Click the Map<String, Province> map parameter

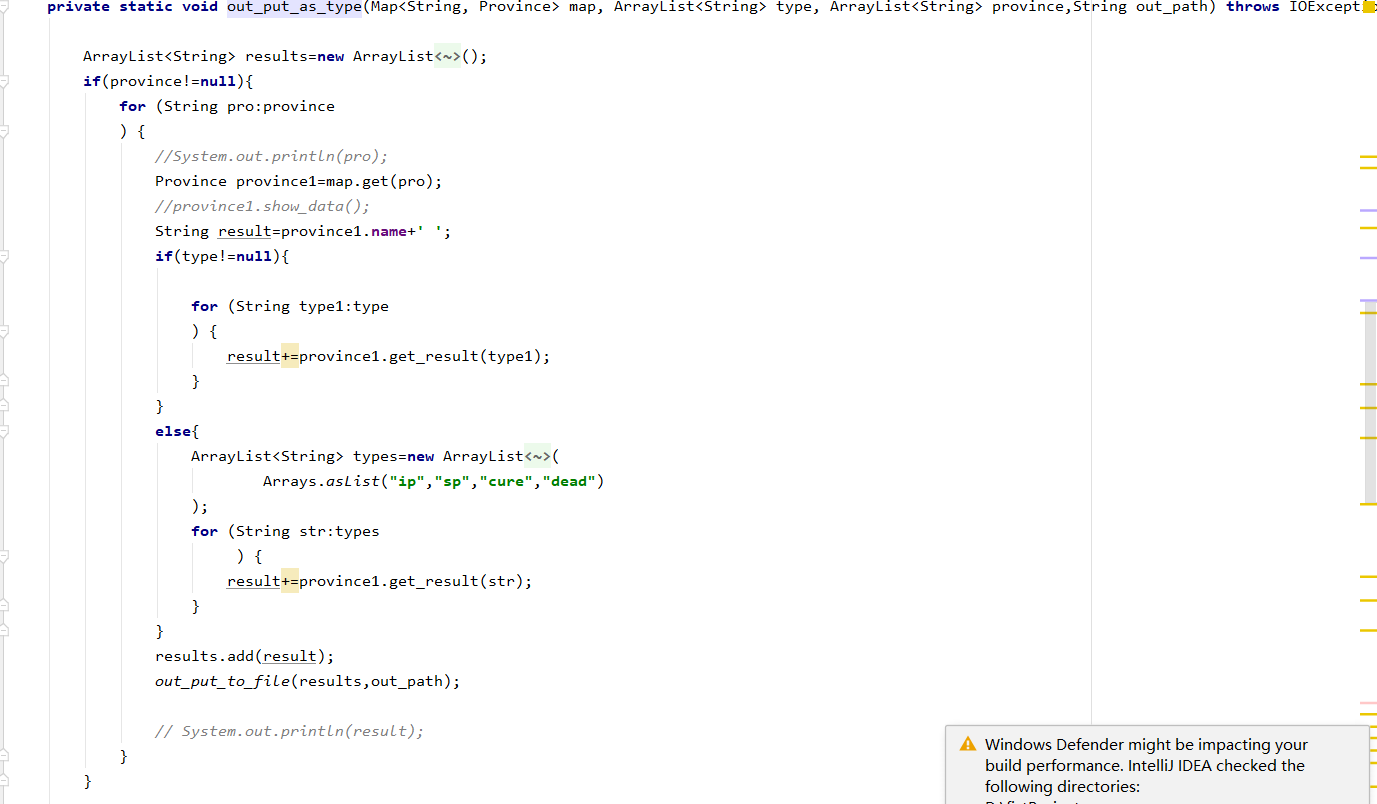coord(483,7)
